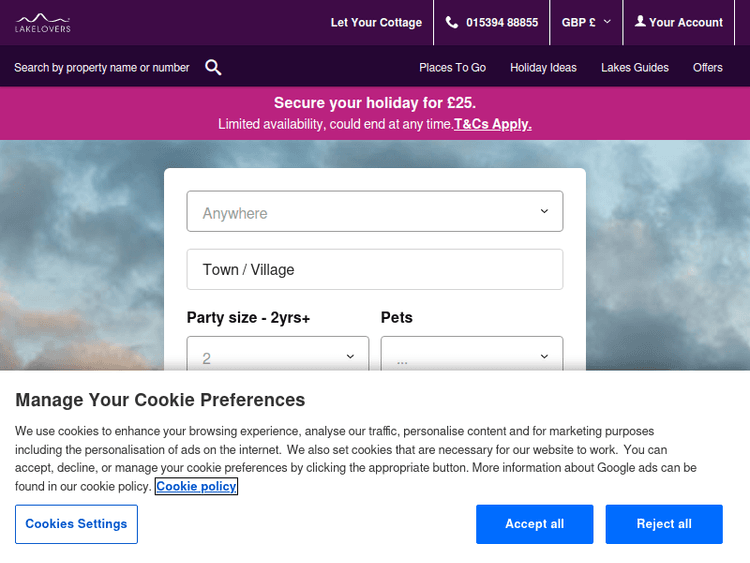750x563 pixels.
Task: Click the person account icon
Action: click(640, 21)
